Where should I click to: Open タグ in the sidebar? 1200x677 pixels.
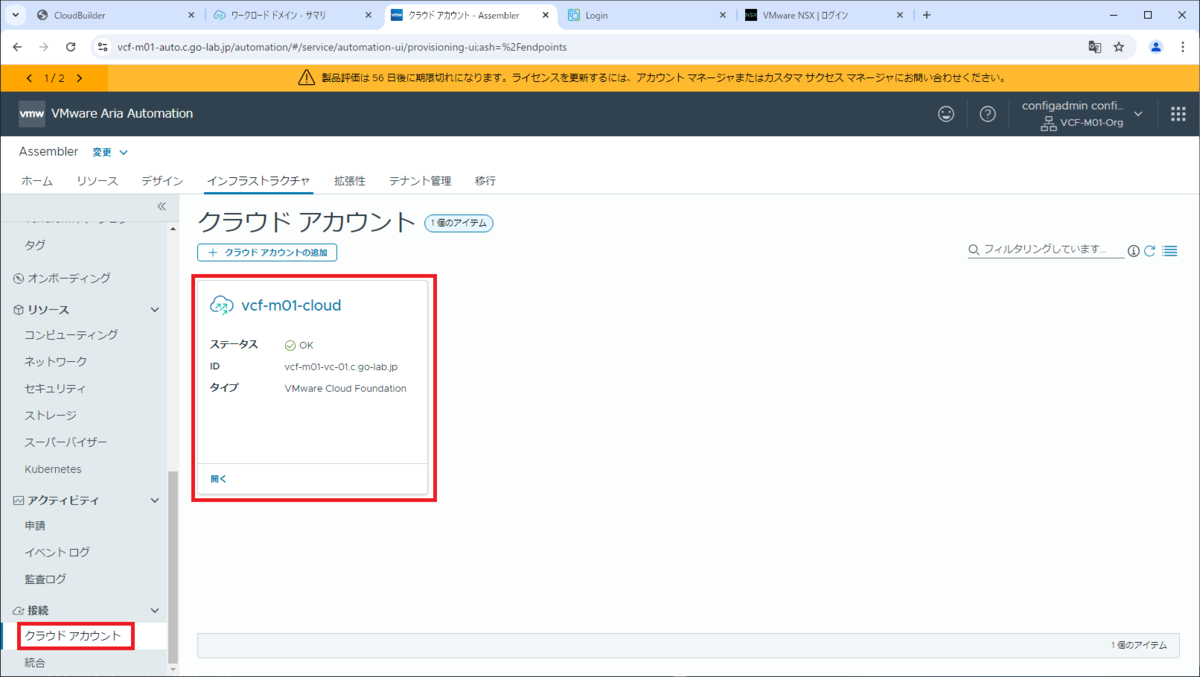coord(34,245)
